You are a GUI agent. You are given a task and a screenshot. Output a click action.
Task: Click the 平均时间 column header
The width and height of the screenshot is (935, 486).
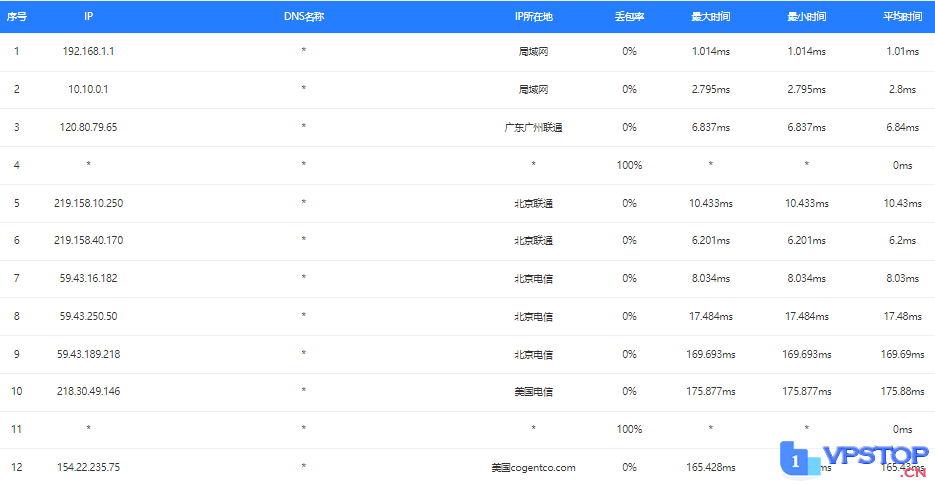click(x=902, y=17)
